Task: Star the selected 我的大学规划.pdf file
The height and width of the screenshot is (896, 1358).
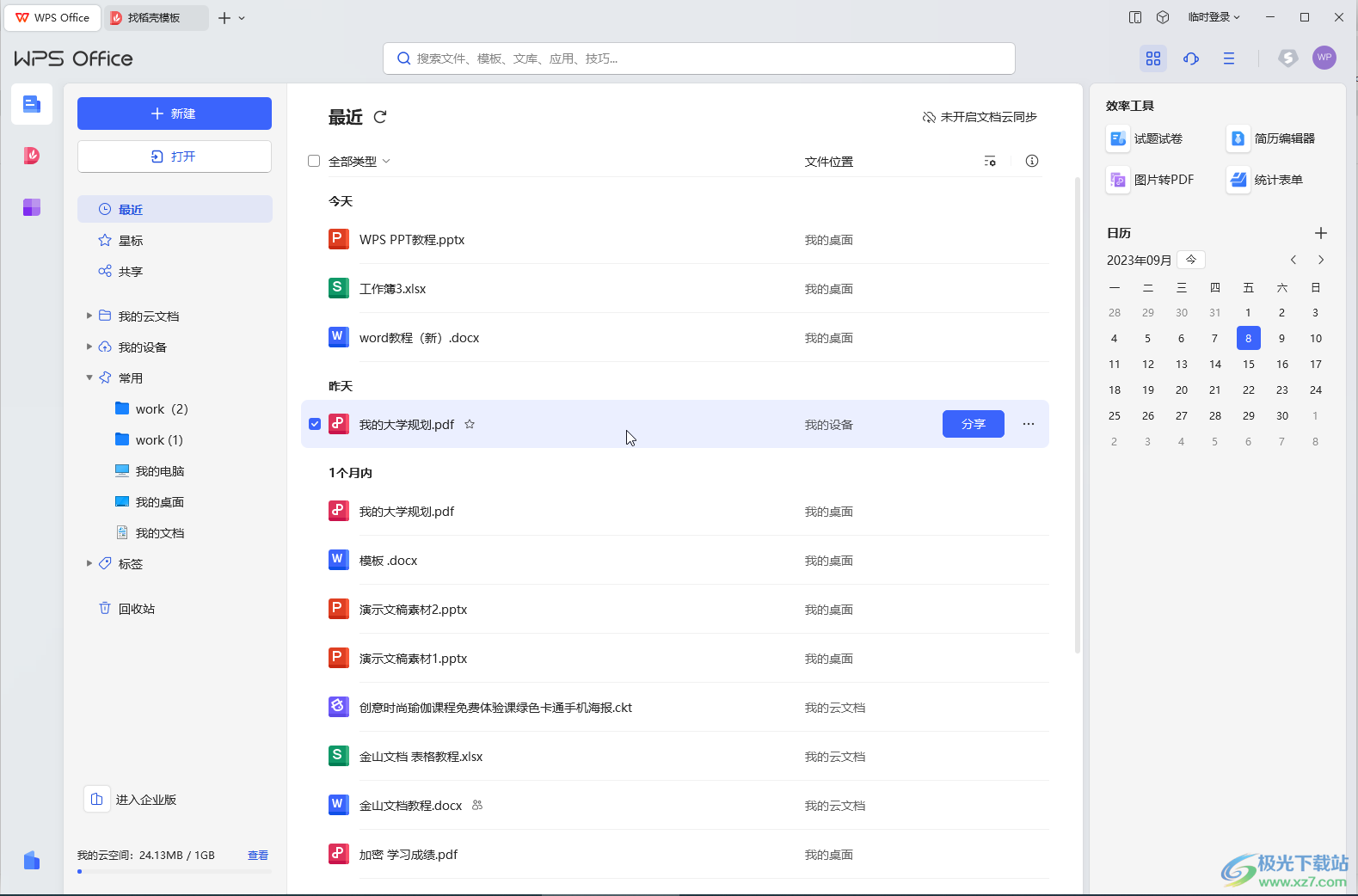Action: 470,424
